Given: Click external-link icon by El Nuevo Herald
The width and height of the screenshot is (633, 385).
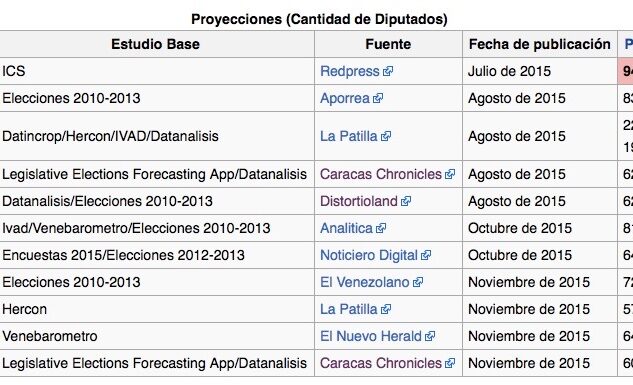Looking at the screenshot, I should point(430,337).
